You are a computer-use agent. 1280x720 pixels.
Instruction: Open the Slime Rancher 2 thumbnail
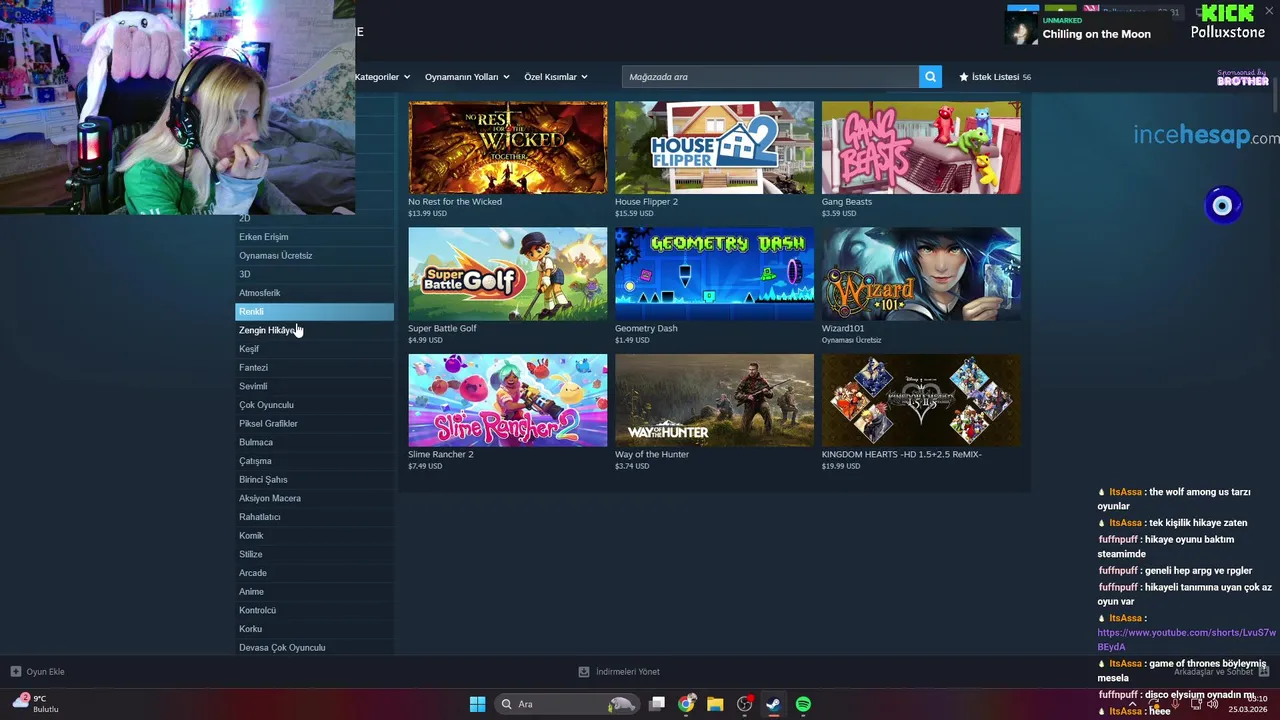click(x=507, y=400)
